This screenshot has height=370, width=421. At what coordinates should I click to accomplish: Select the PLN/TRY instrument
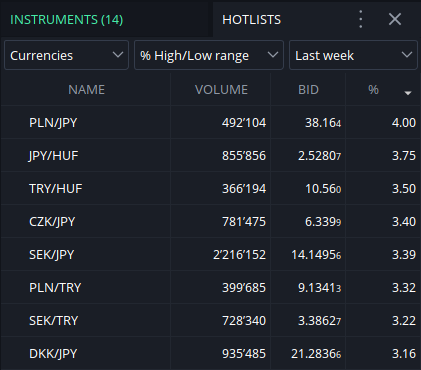click(55, 288)
